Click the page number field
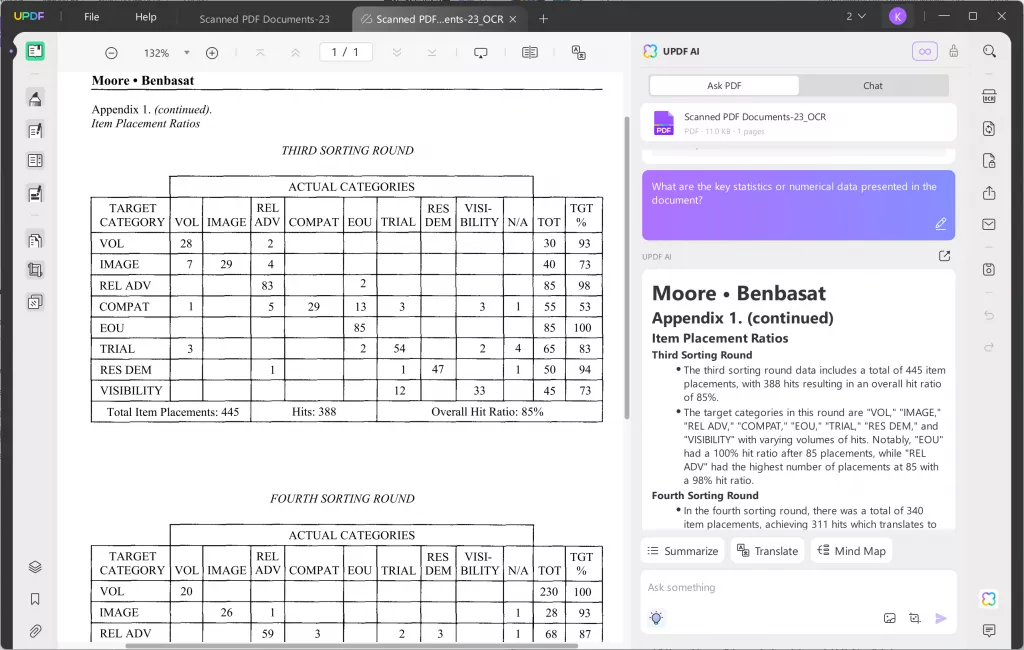Image resolution: width=1024 pixels, height=650 pixels. [x=345, y=52]
